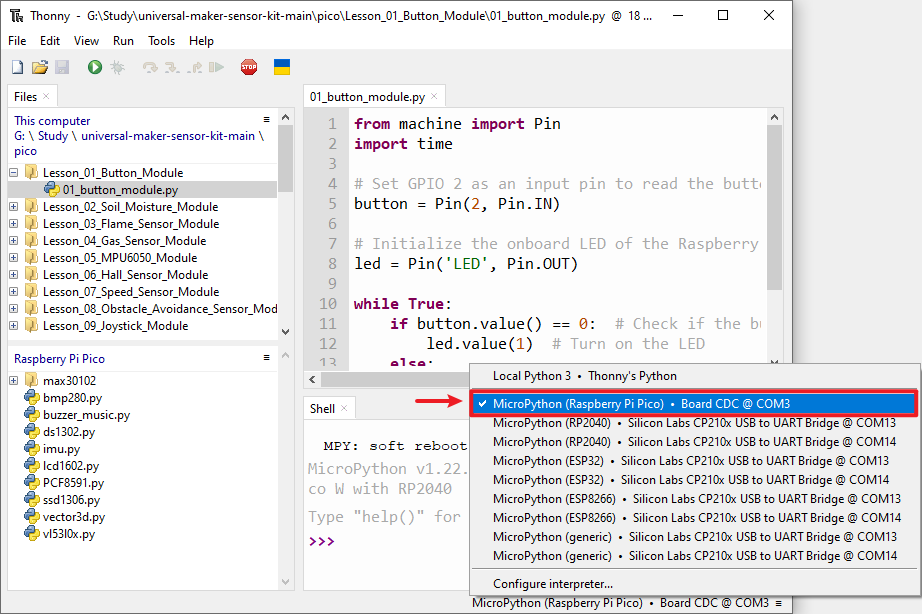
Task: Click the New file toolbar icon
Action: [18, 67]
